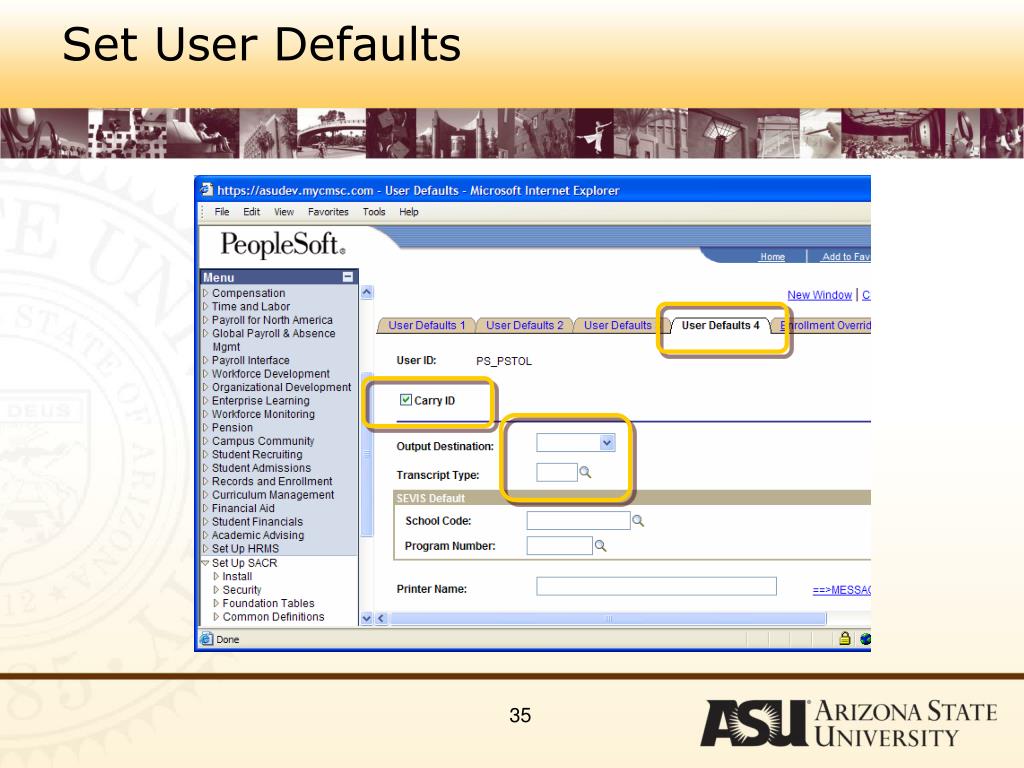Click the ==>MESSAGE link
Viewport: 1024px width, 768px height.
click(x=841, y=590)
